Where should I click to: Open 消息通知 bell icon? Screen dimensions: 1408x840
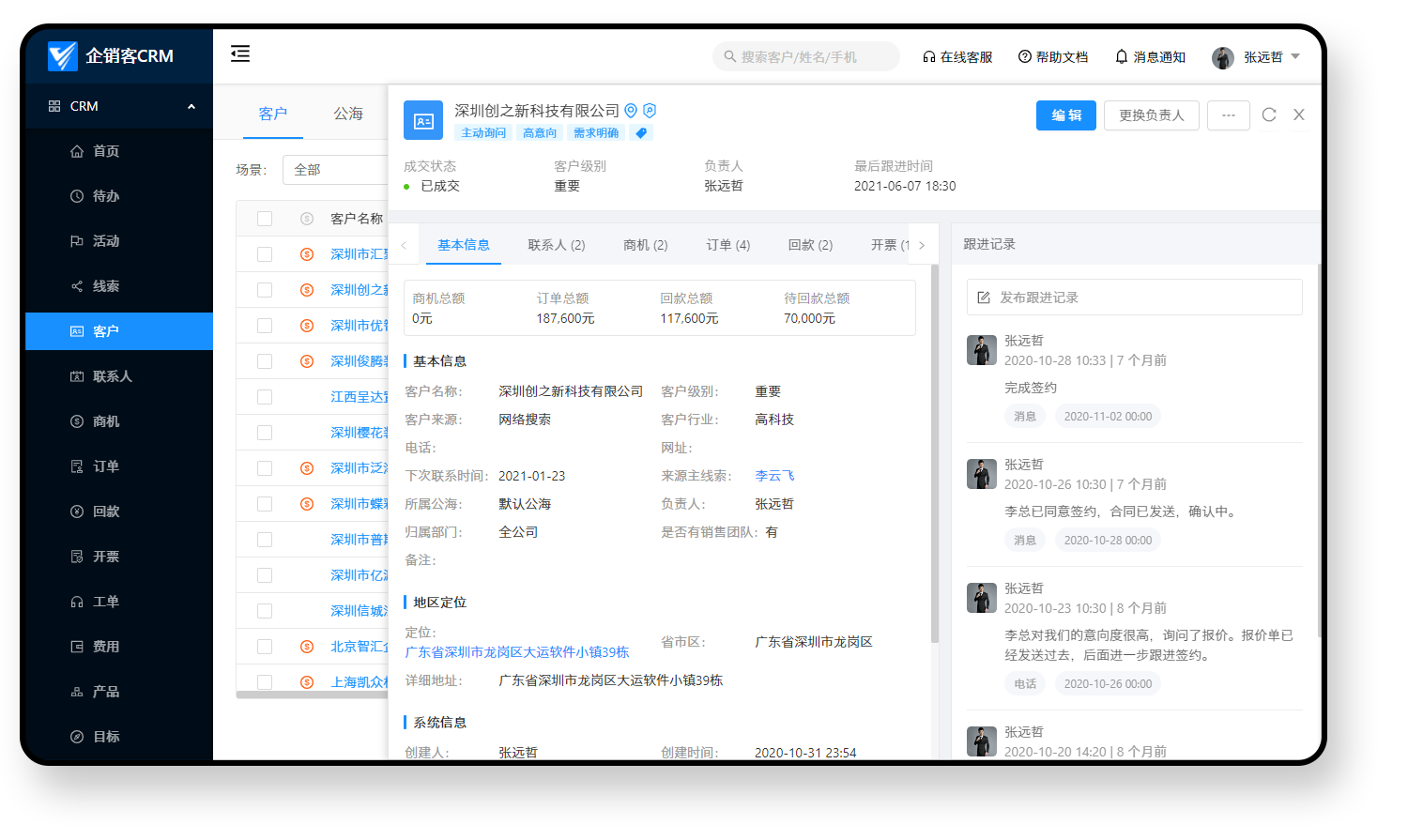(1121, 57)
